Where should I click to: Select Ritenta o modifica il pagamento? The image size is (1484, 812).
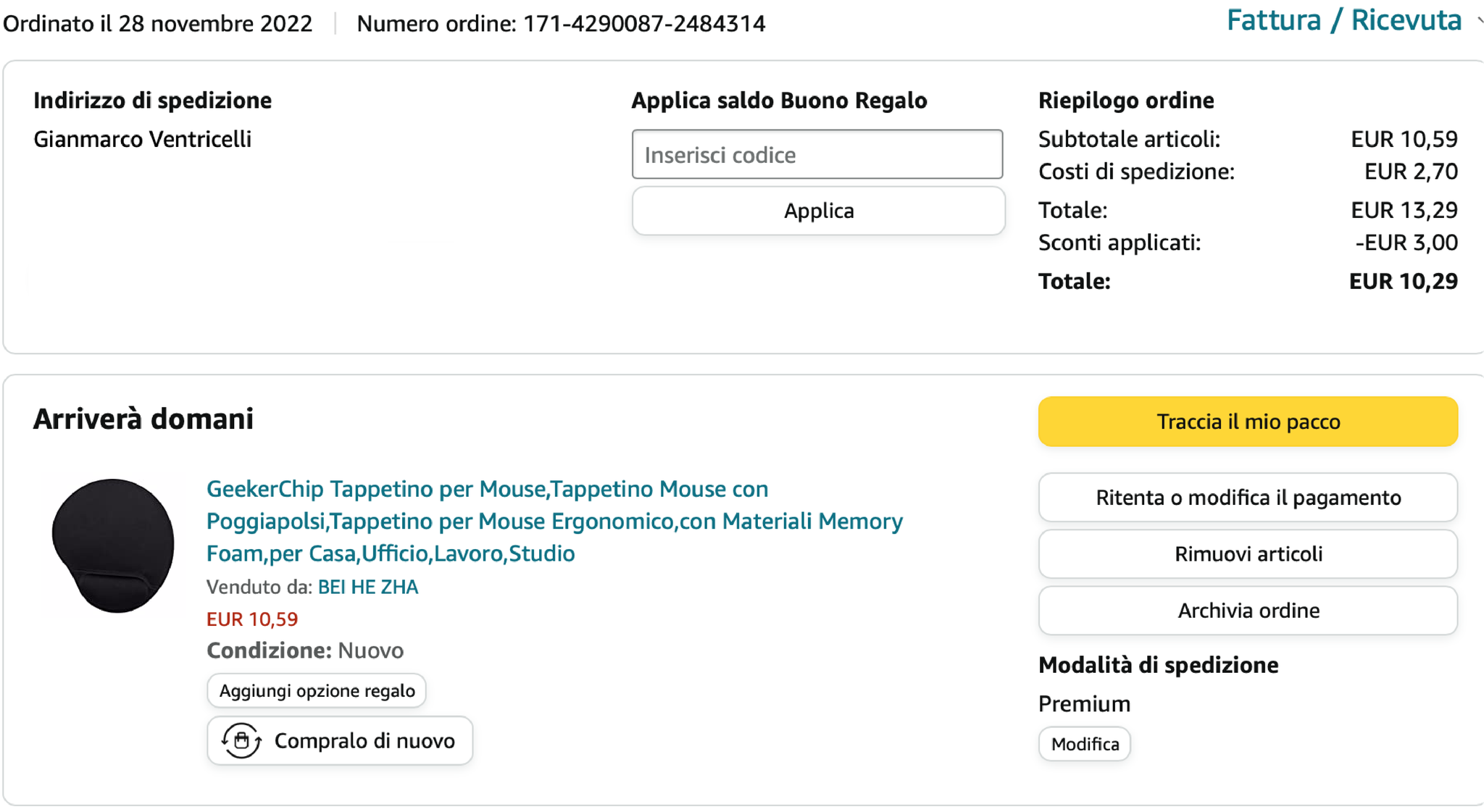coord(1248,498)
